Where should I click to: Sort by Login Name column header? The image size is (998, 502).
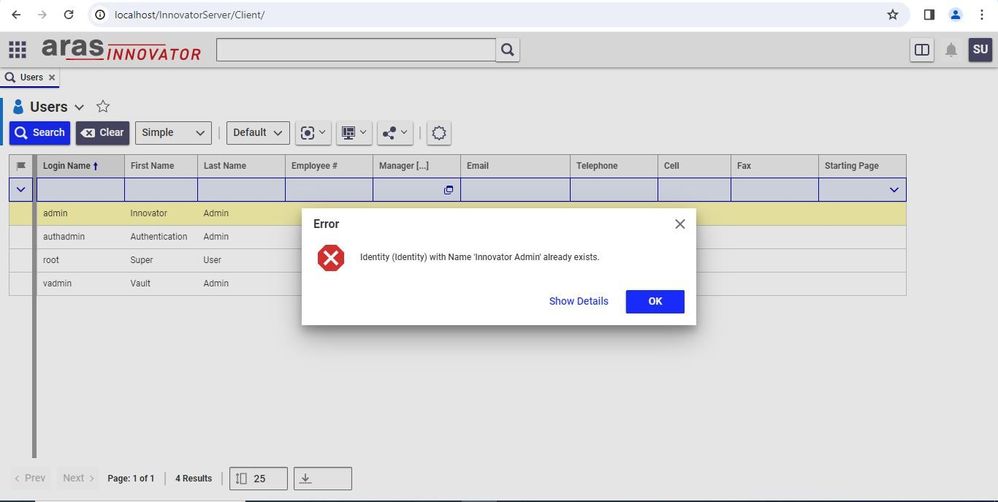click(70, 166)
